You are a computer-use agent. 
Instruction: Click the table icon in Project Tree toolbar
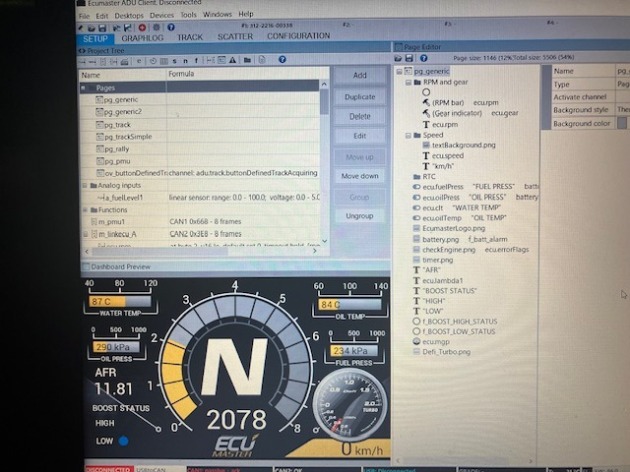(164, 61)
